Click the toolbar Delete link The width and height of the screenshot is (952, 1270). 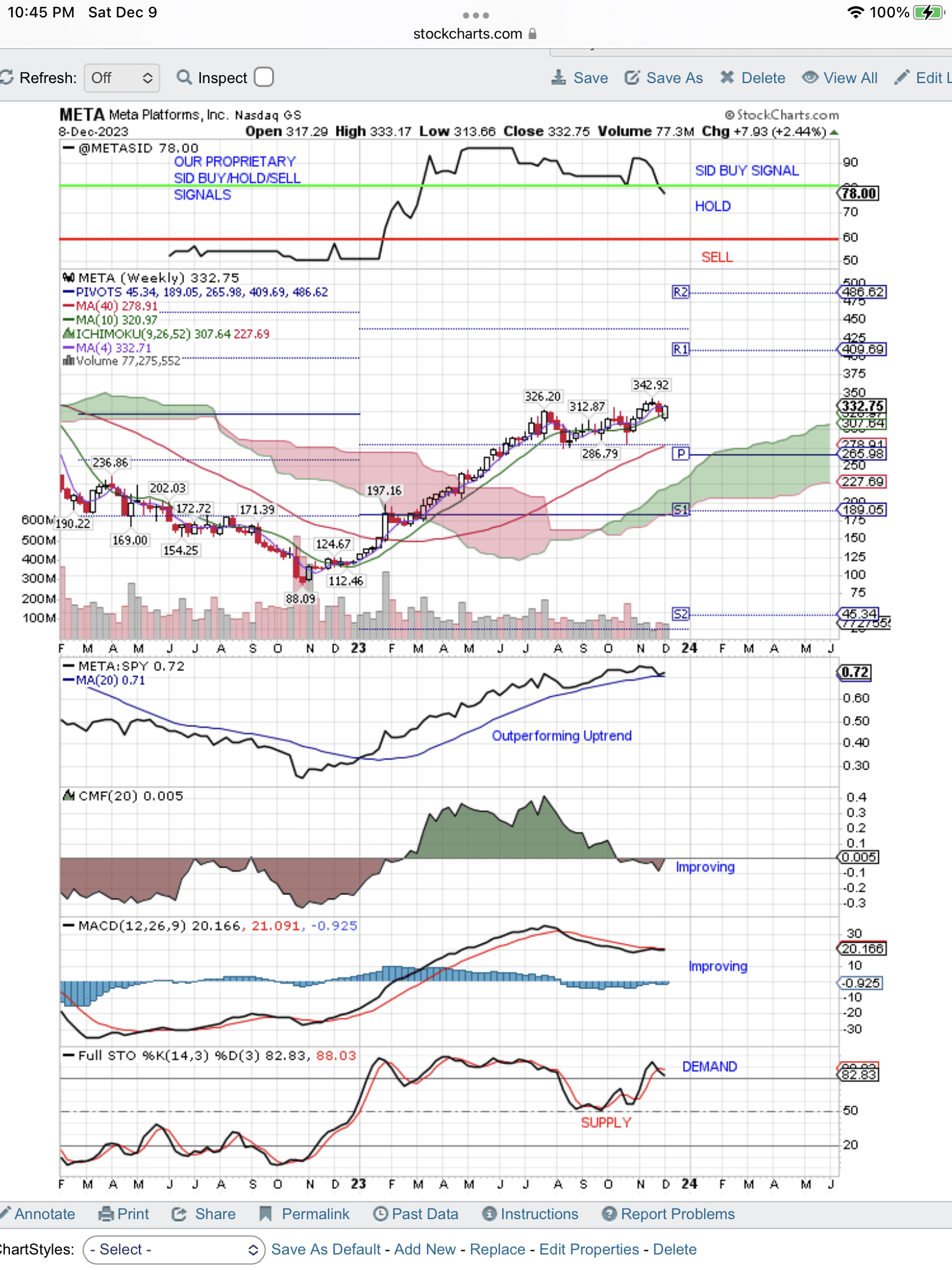pyautogui.click(x=763, y=78)
